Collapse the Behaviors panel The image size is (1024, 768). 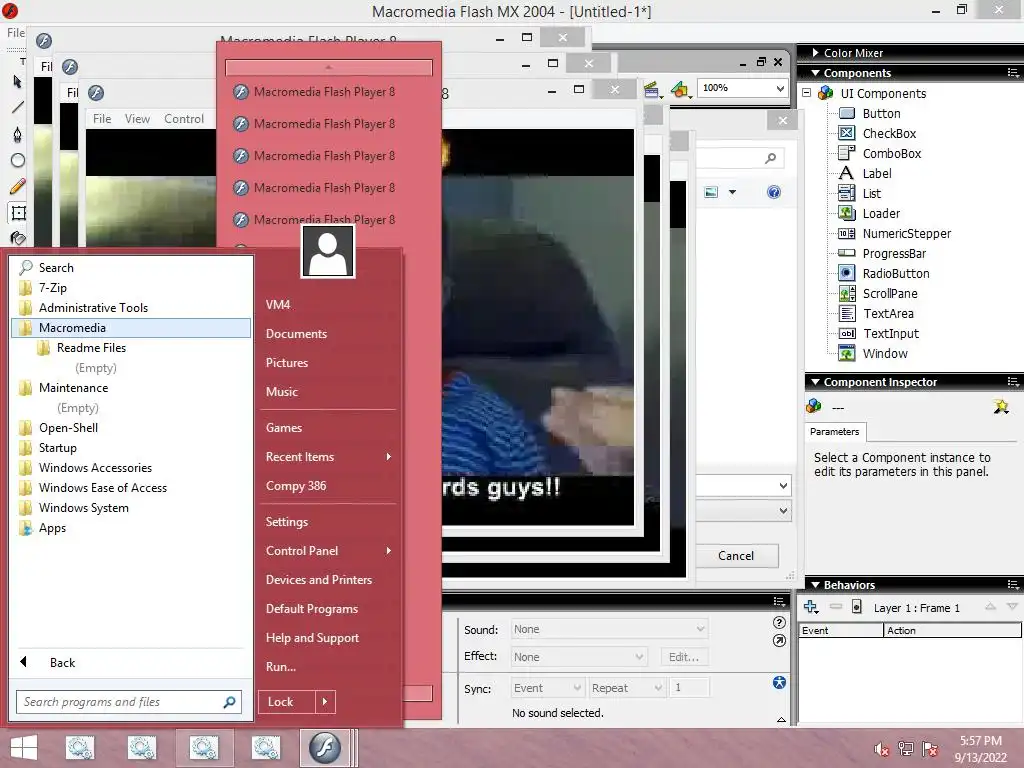(815, 585)
